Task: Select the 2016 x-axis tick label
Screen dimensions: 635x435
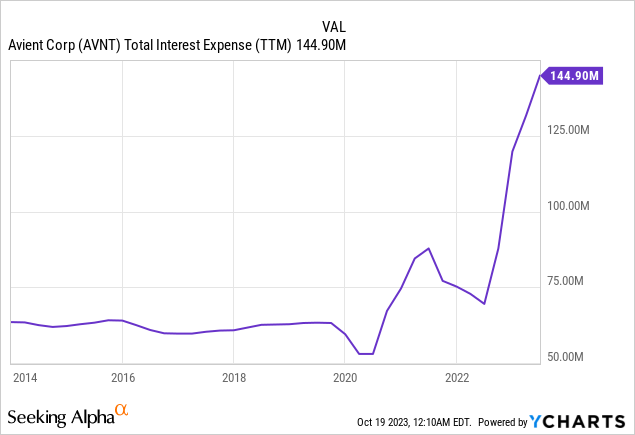Action: click(122, 377)
